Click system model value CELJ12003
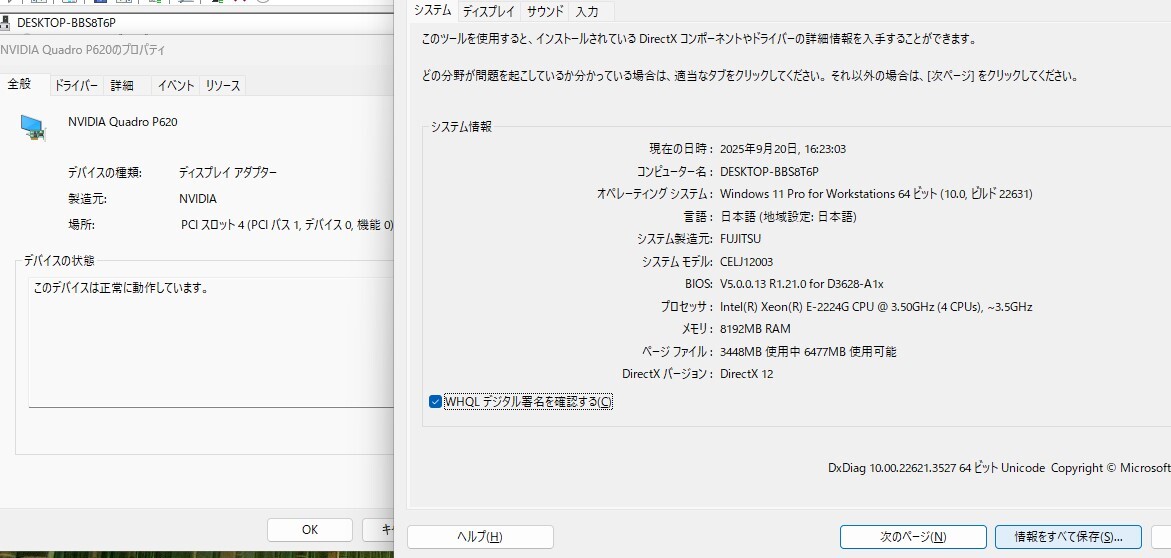This screenshot has height=558, width=1171. coord(746,261)
